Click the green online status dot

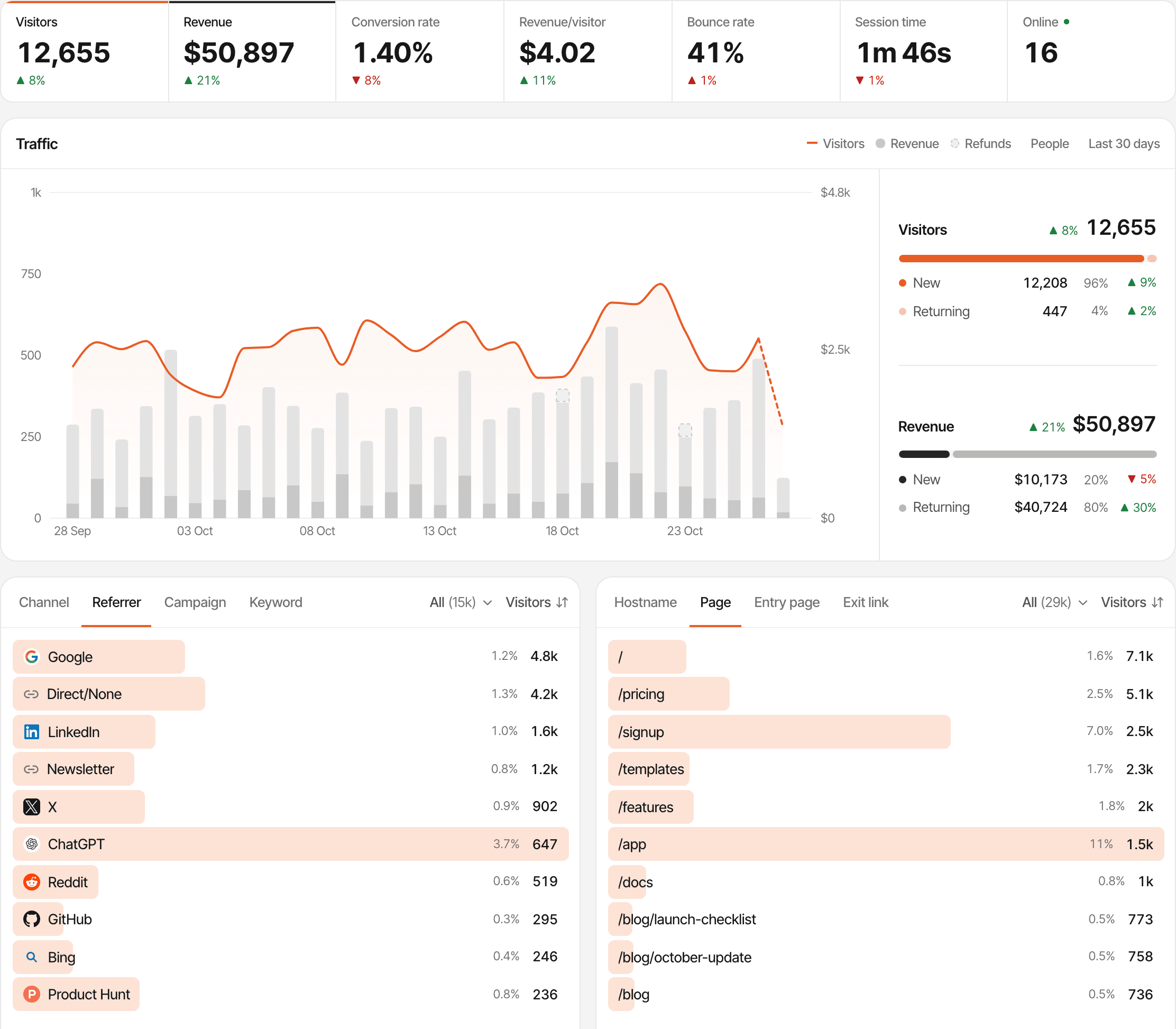click(x=1067, y=22)
